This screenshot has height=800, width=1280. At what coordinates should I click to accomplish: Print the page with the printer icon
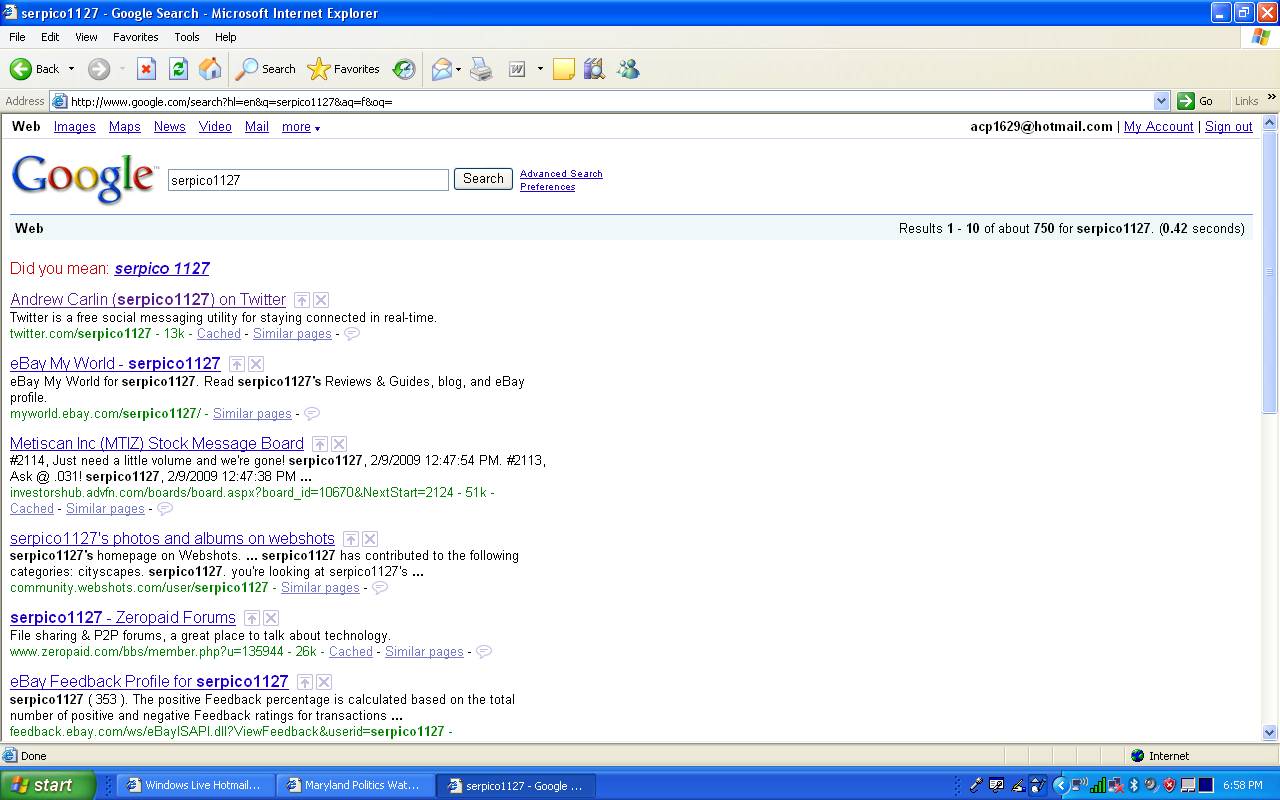point(481,69)
